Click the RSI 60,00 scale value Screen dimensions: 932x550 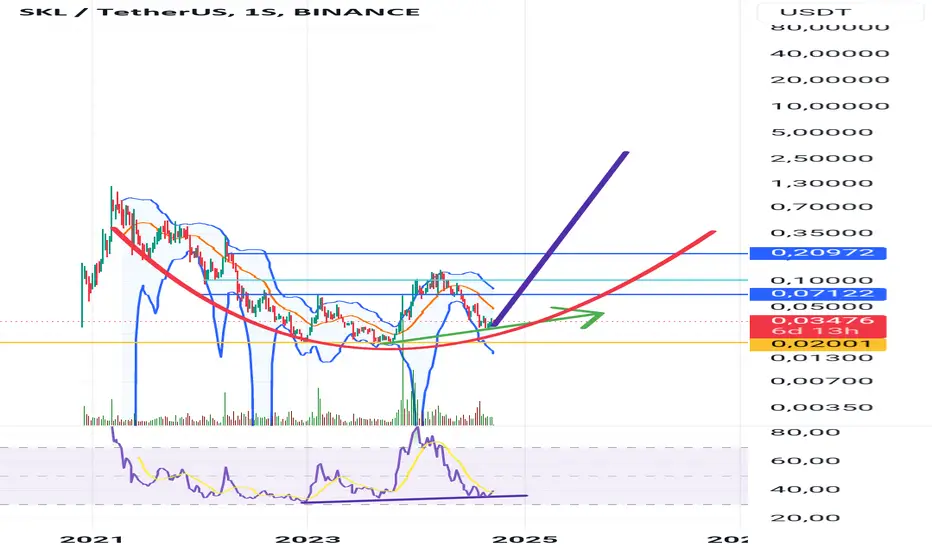pos(805,461)
